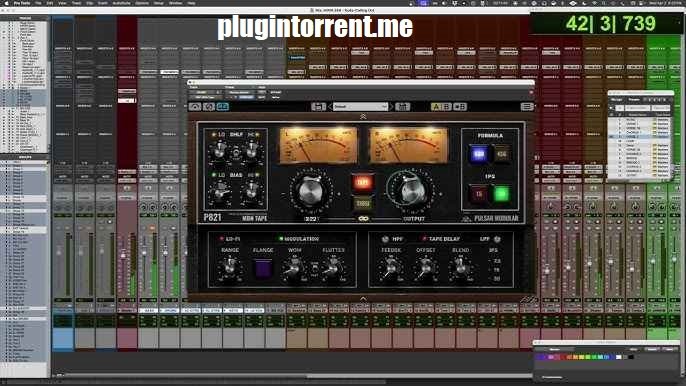Click the dim button below the red button
Image resolution: width=686 pixels, height=386 pixels.
363,204
